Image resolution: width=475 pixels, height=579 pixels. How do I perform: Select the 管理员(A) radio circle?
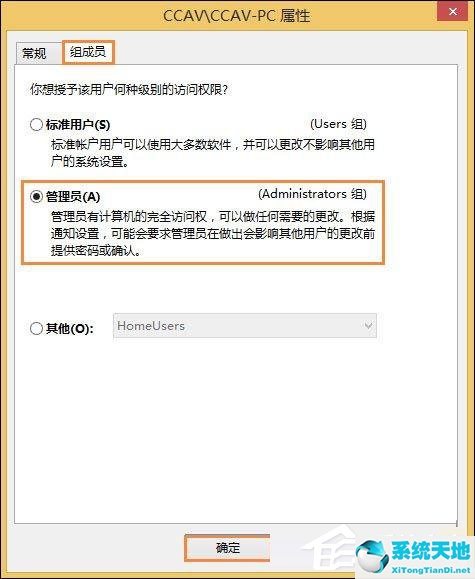(36, 196)
